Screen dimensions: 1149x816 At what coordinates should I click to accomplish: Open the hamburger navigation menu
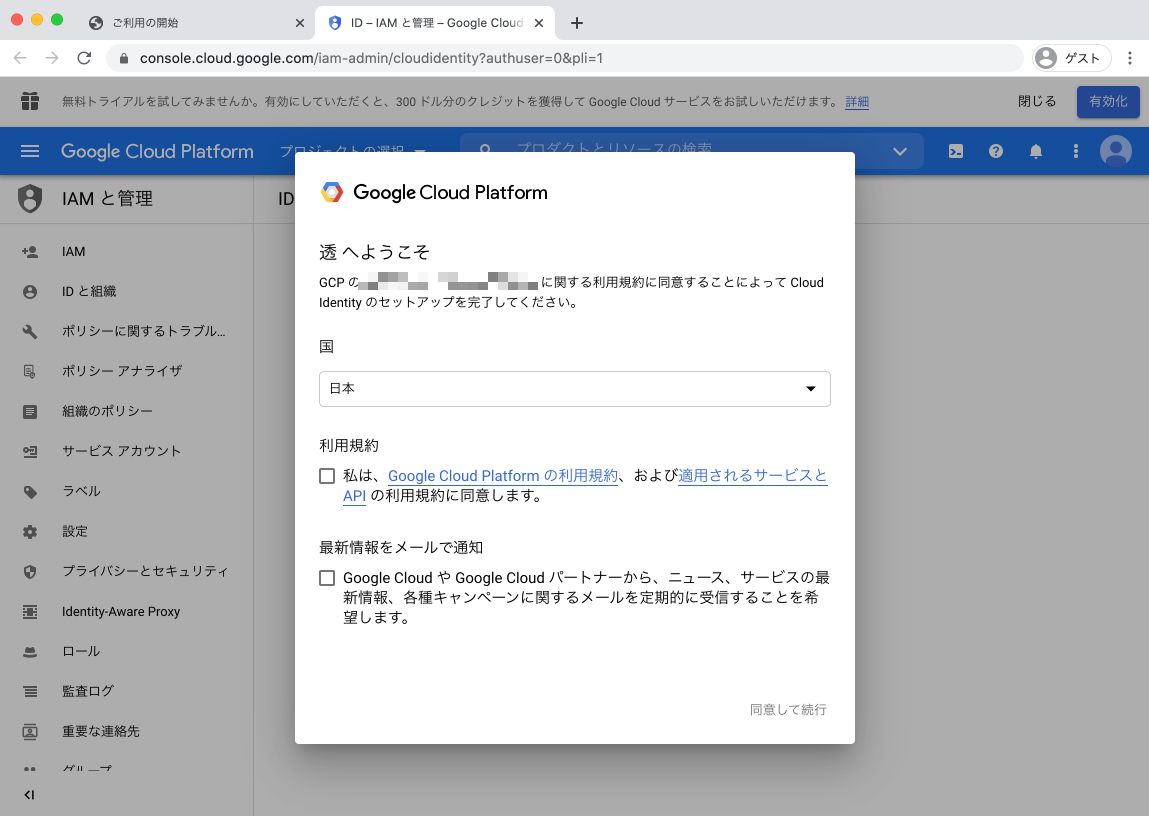(30, 151)
